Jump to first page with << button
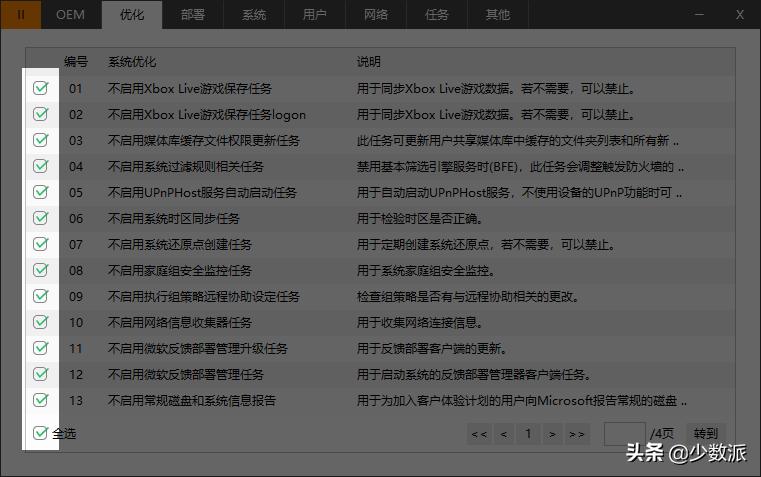 [479, 434]
